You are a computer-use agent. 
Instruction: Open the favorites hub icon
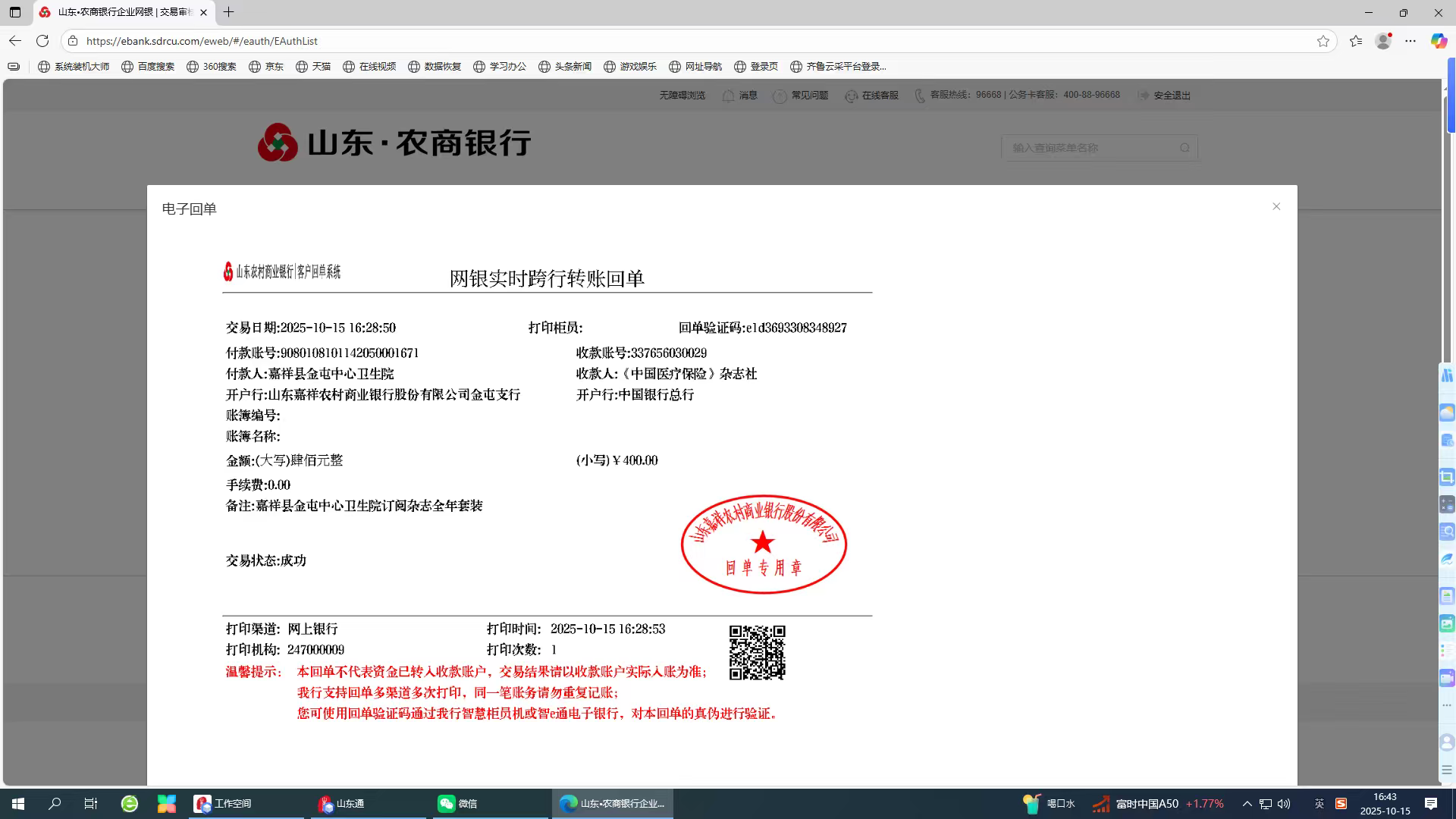tap(1356, 41)
